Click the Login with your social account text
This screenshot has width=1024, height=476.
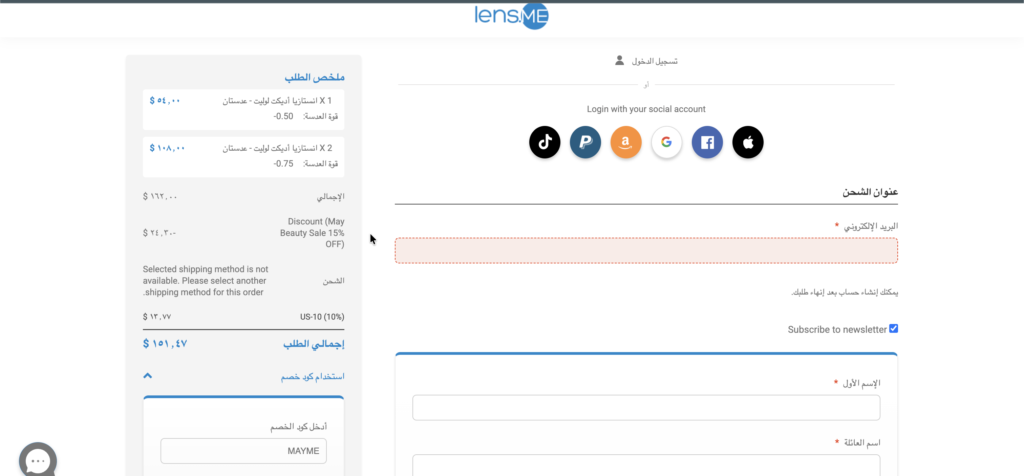(x=646, y=109)
